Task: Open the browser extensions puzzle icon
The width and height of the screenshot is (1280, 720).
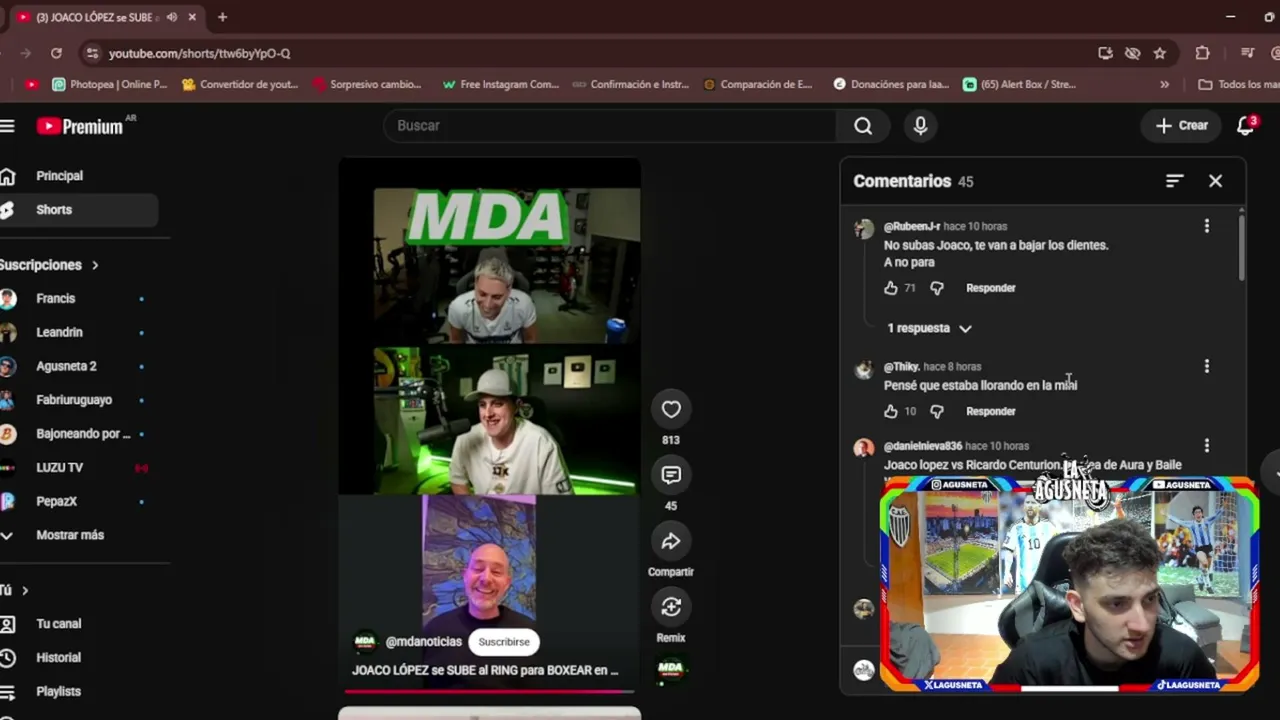Action: click(1202, 53)
